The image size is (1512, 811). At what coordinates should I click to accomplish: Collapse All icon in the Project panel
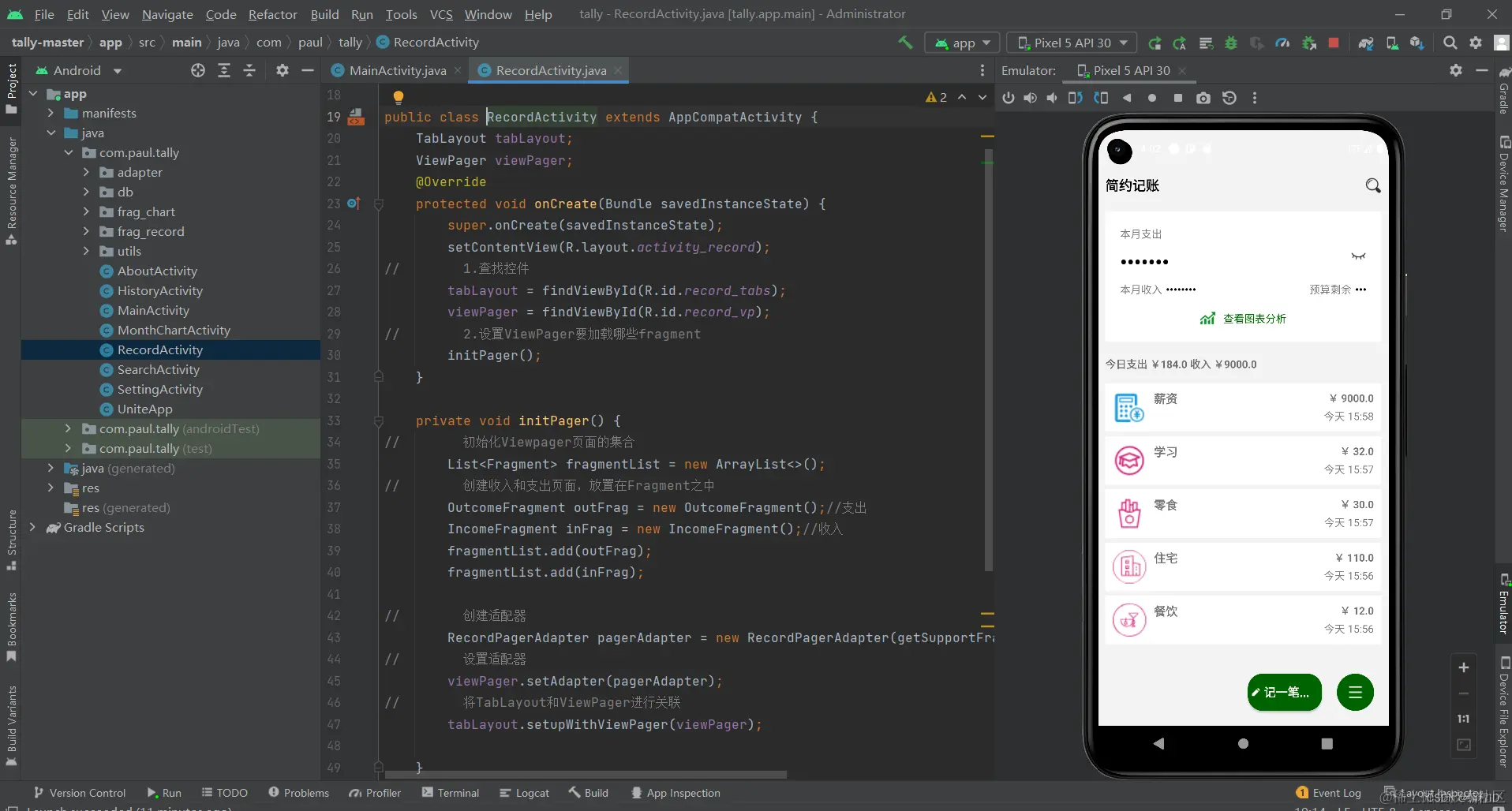coord(249,70)
